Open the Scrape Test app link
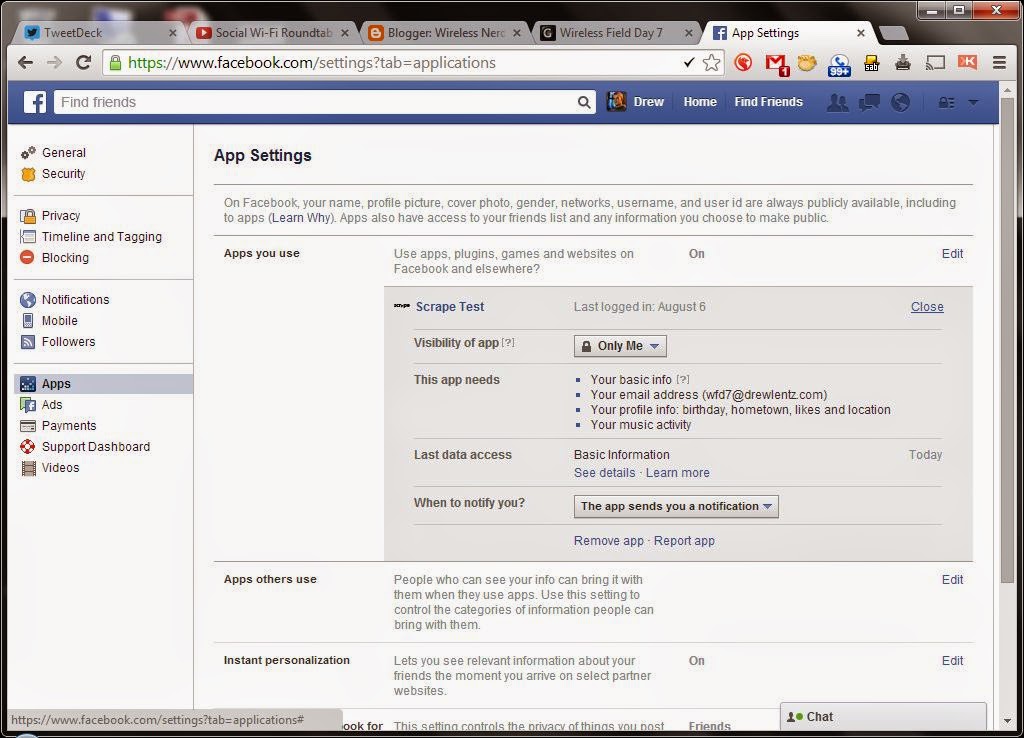This screenshot has height=738, width=1024. pyautogui.click(x=450, y=307)
